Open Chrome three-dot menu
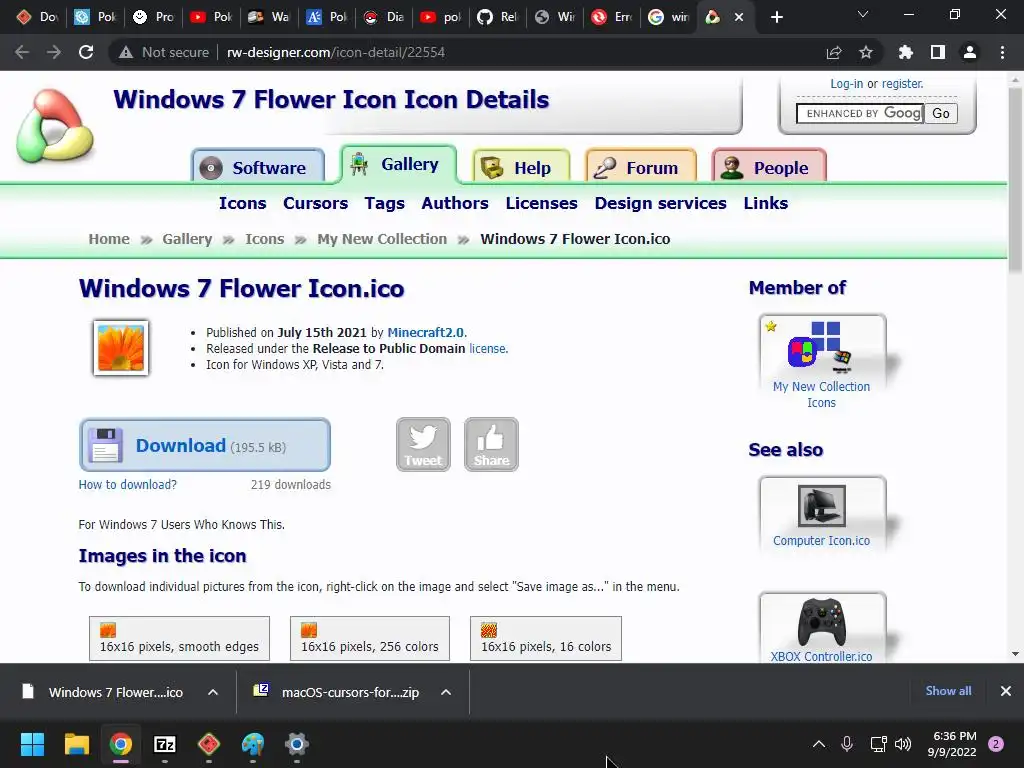This screenshot has width=1024, height=768. [1002, 52]
